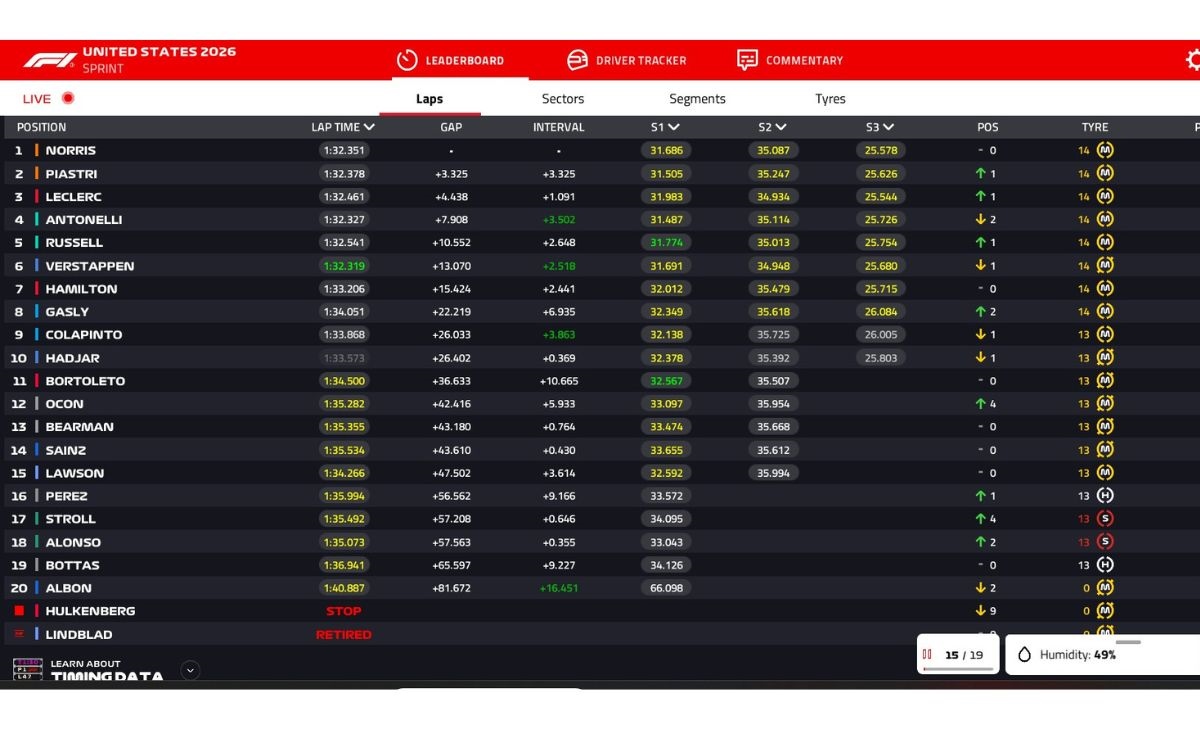Viewport: 1200px width, 729px height.
Task: Click the medium tyre icon in Piastri row
Action: (1105, 173)
